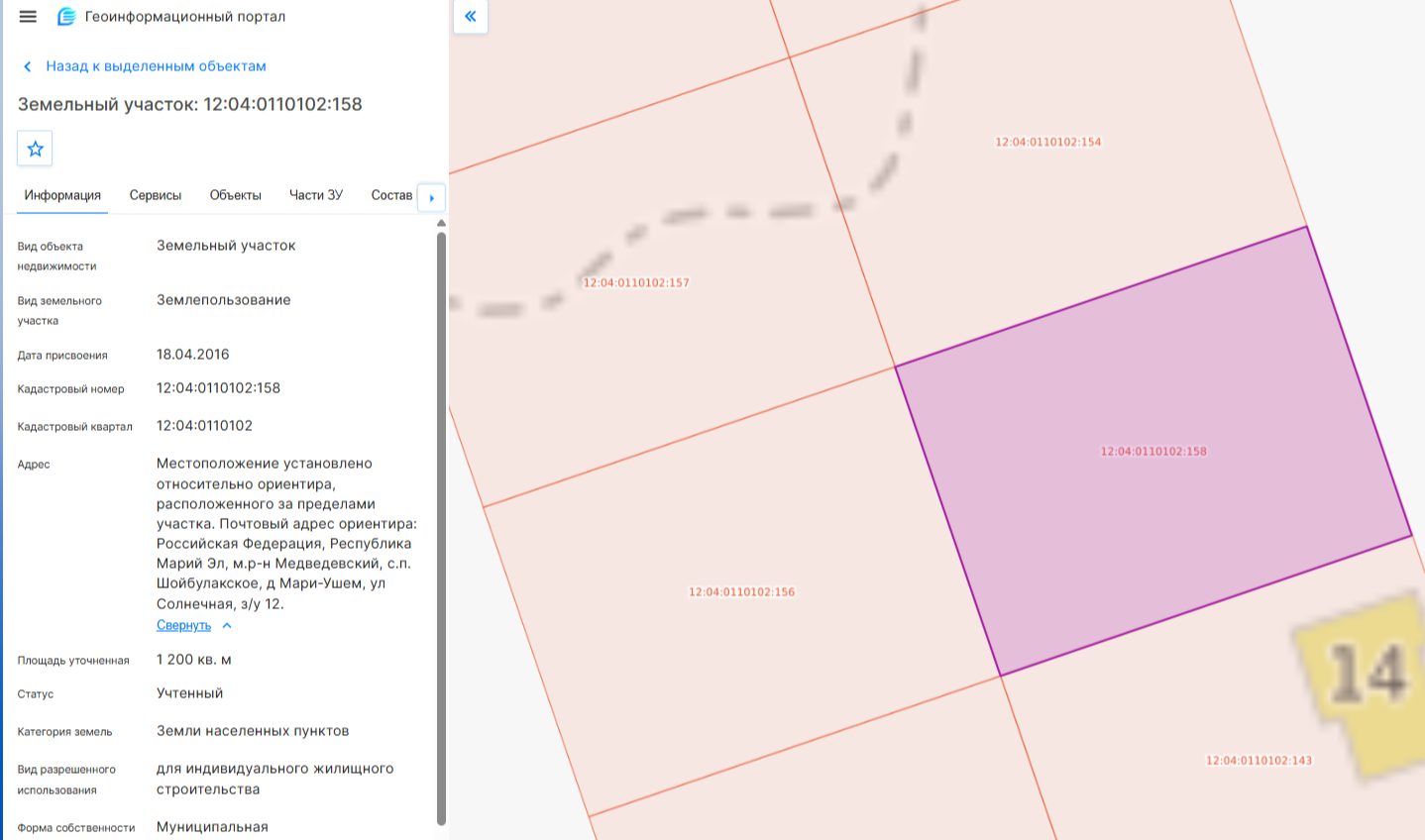Click the area value 1 200 кв. м
The image size is (1425, 840).
pos(194,659)
